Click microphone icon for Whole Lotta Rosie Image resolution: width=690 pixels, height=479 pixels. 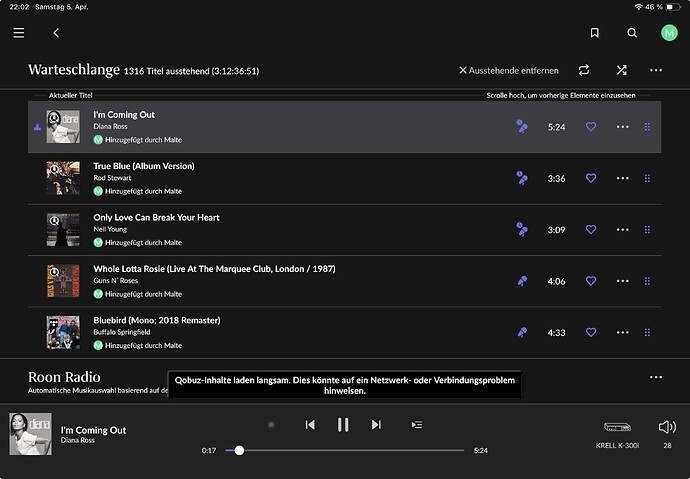522,281
